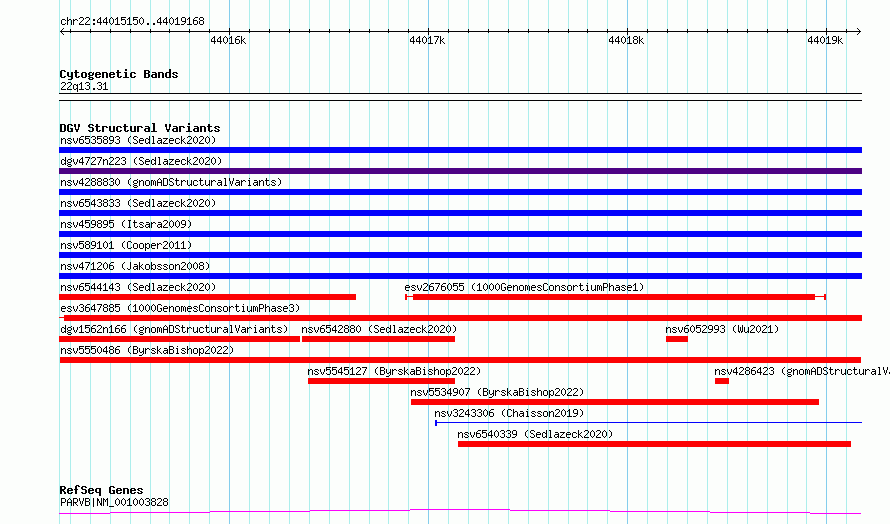Image resolution: width=890 pixels, height=524 pixels.
Task: Open dgv1562n166 (gnomADStructuralVariants) label
Action: [174, 329]
